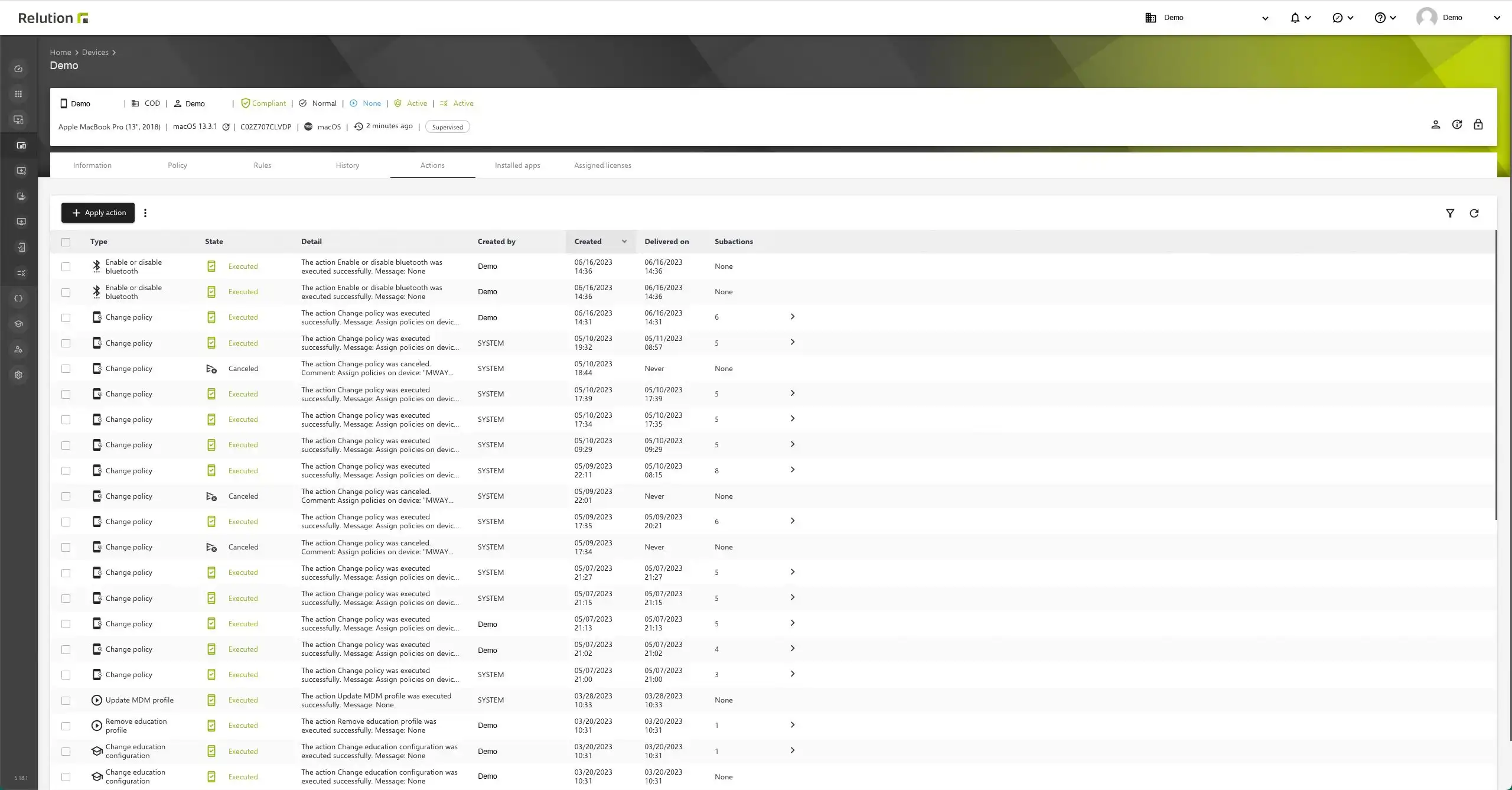Screen dimensions: 1512x790
Task: Switch to the Installed apps tab
Action: 517,165
